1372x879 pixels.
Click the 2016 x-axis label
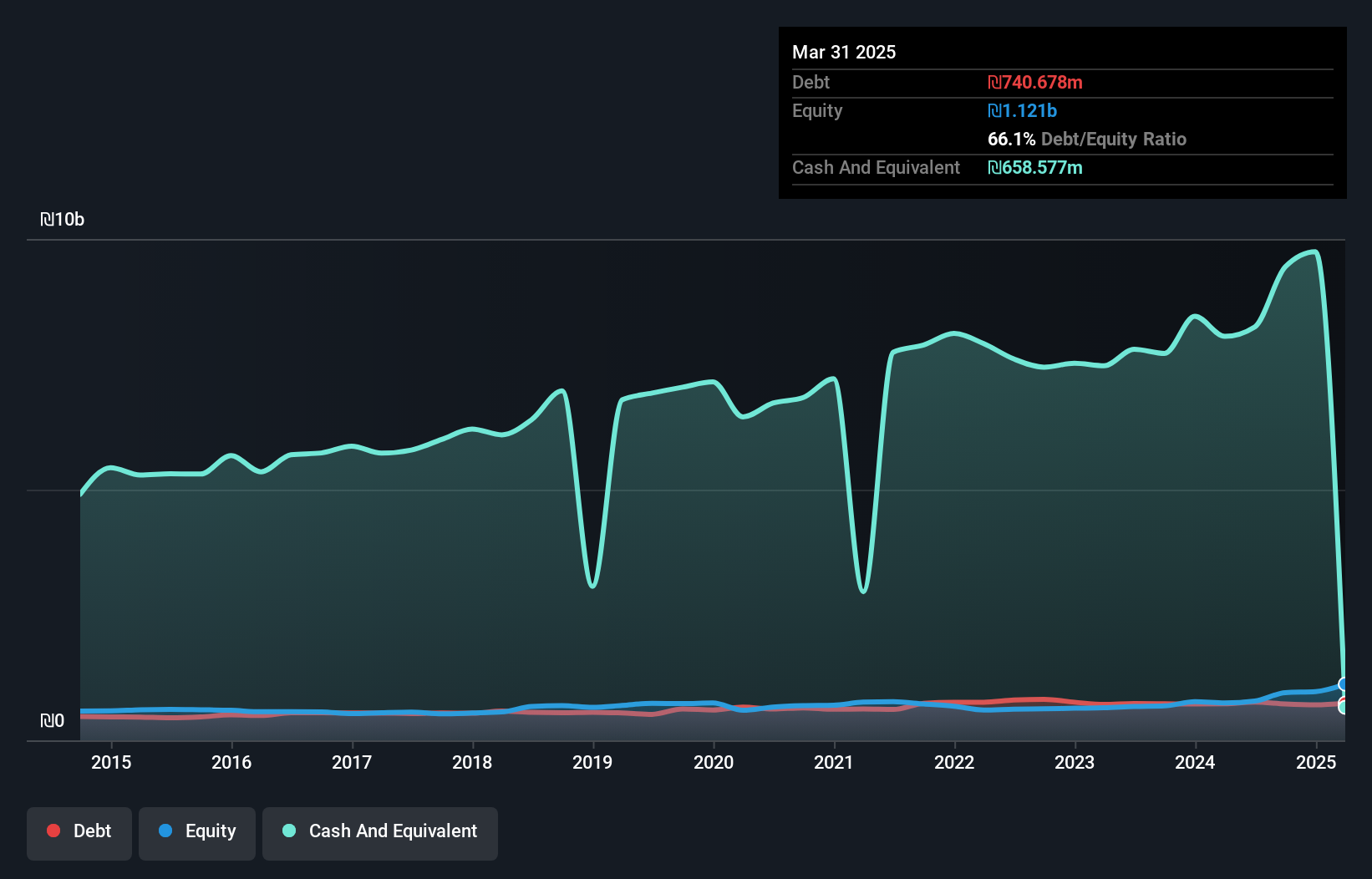pyautogui.click(x=231, y=762)
